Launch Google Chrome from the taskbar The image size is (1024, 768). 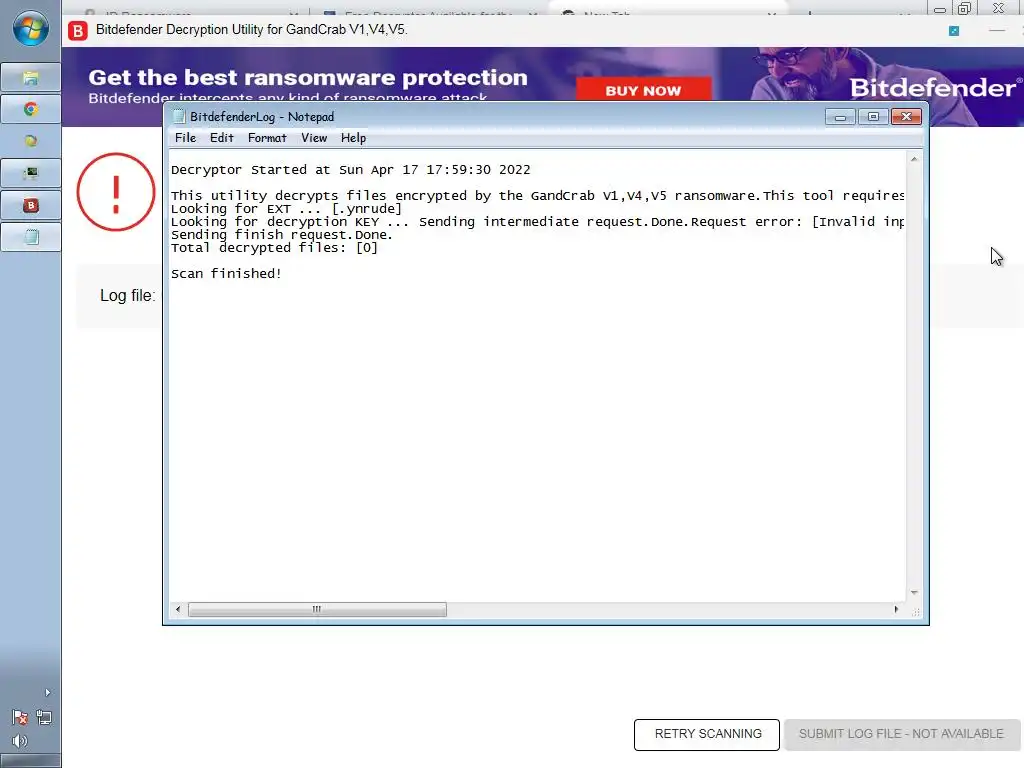pyautogui.click(x=31, y=109)
